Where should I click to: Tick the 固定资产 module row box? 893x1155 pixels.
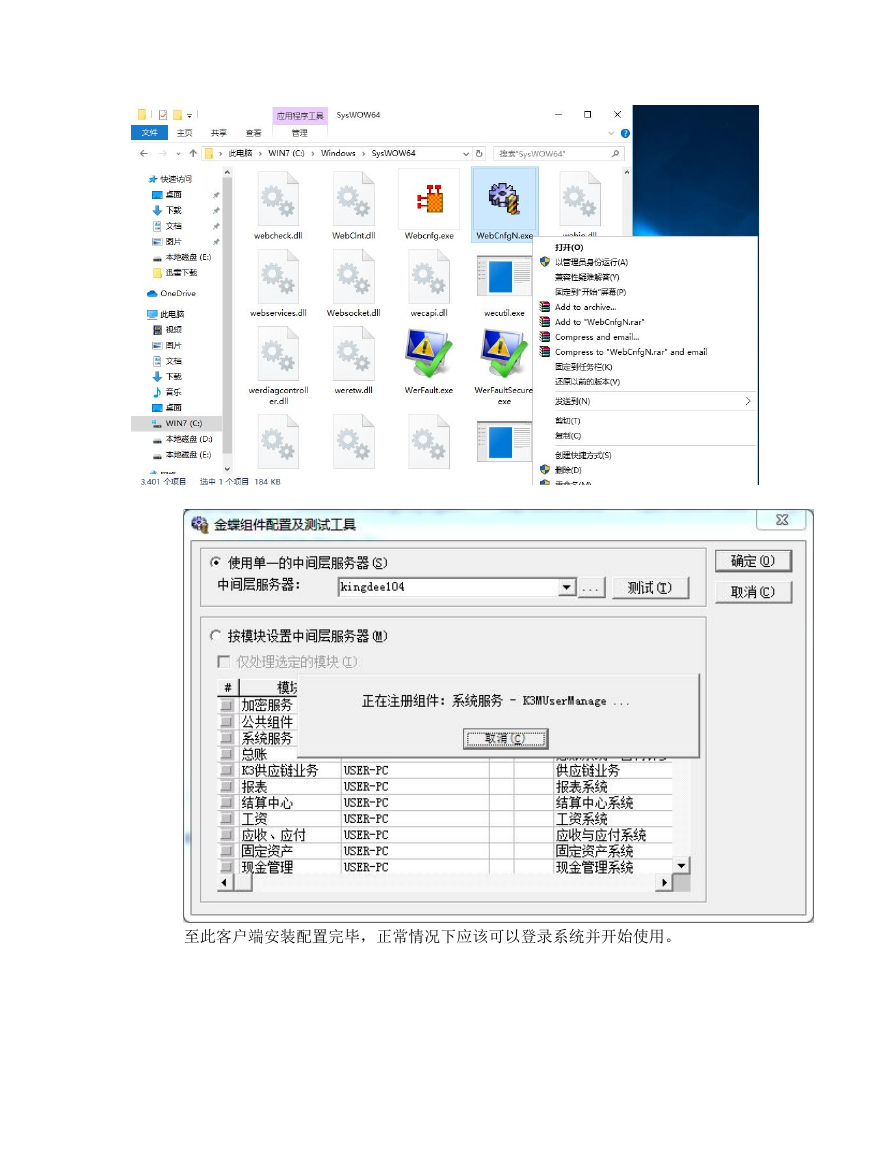[x=227, y=851]
